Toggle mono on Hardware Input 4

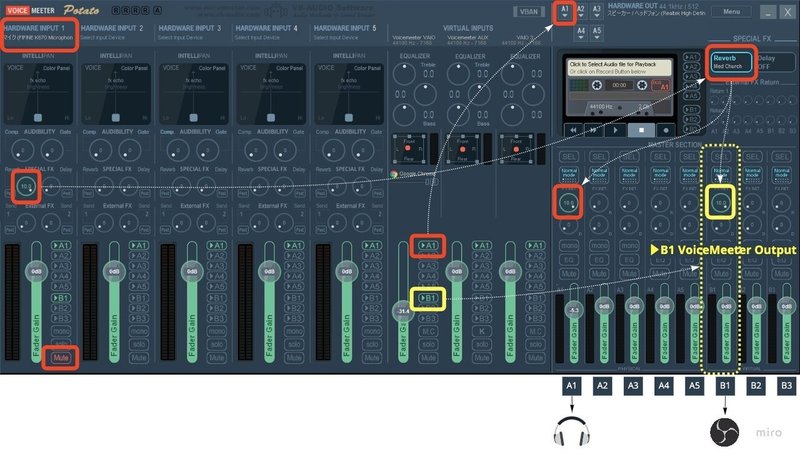294,331
